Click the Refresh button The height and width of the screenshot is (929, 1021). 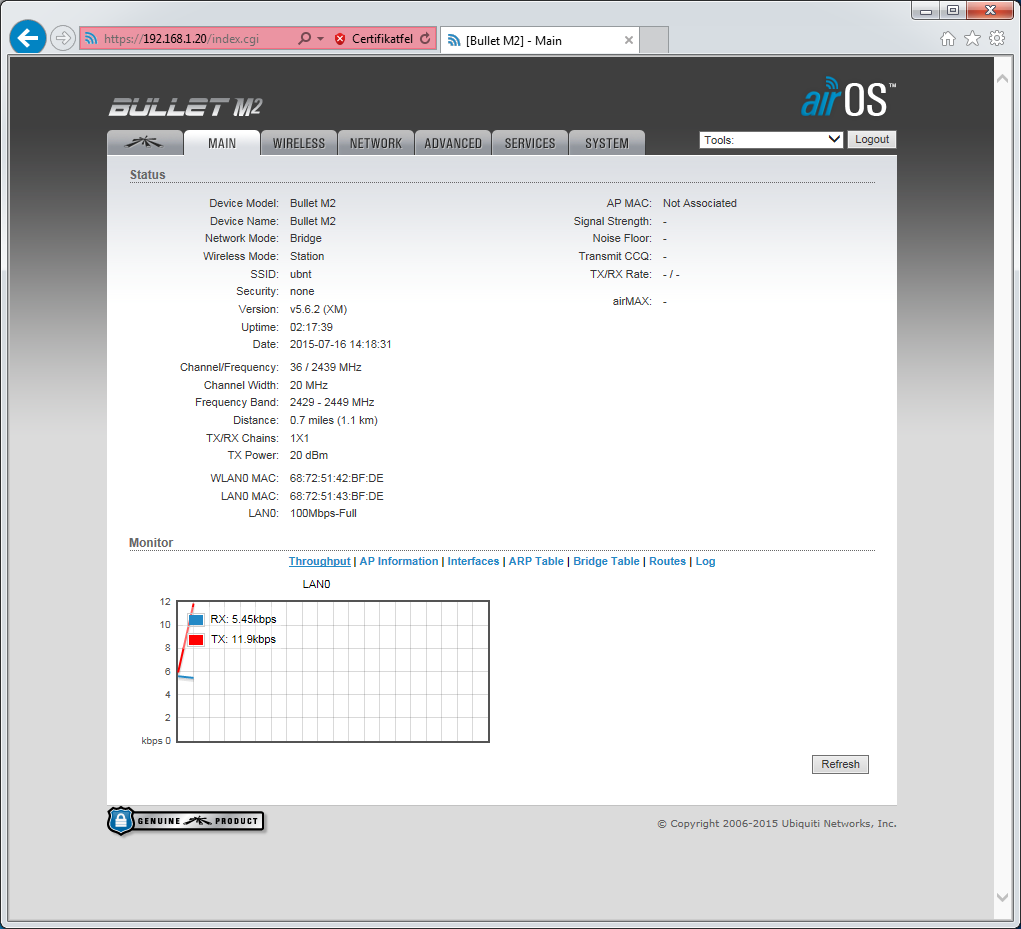pos(840,764)
